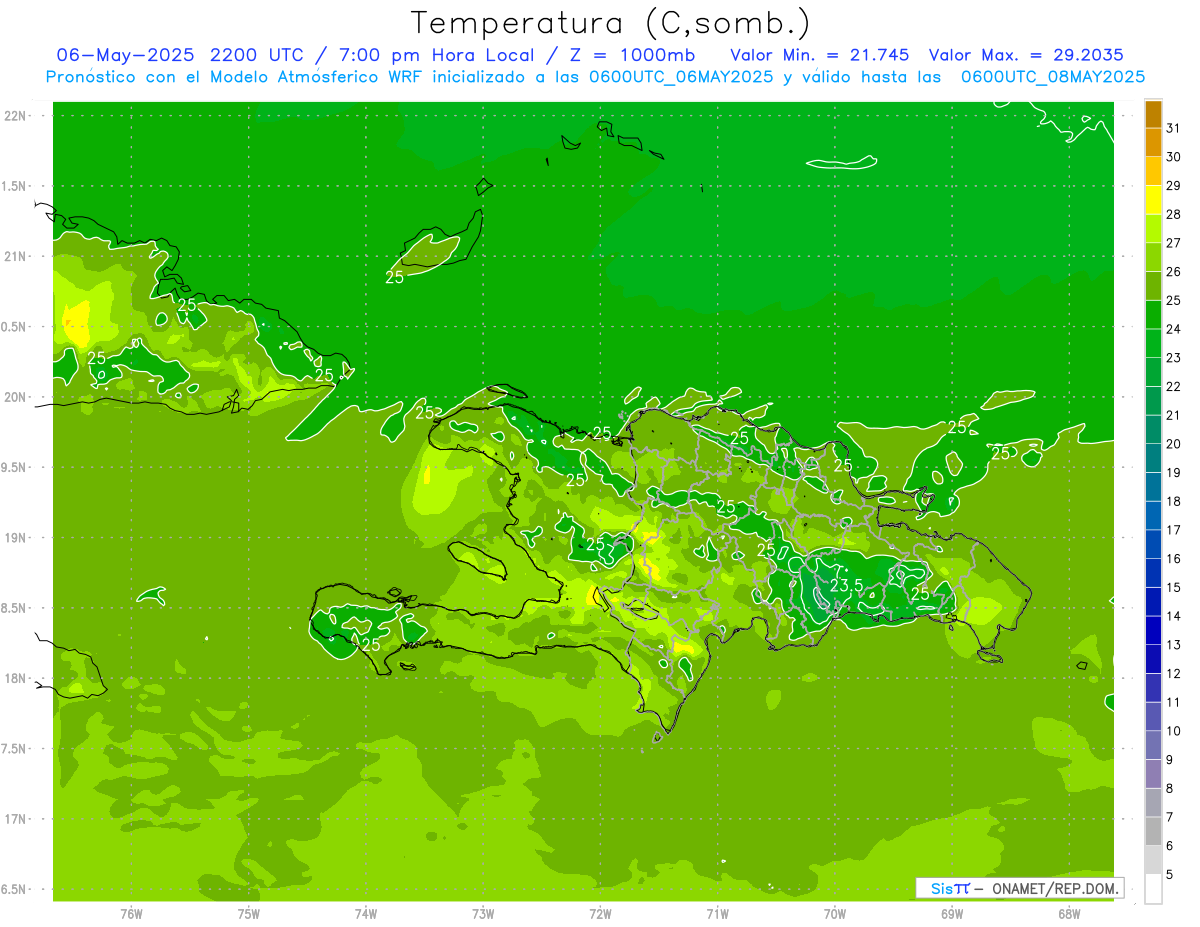
Task: Click the 'Valor Min. = 21.745' text
Action: pyautogui.click(x=820, y=55)
